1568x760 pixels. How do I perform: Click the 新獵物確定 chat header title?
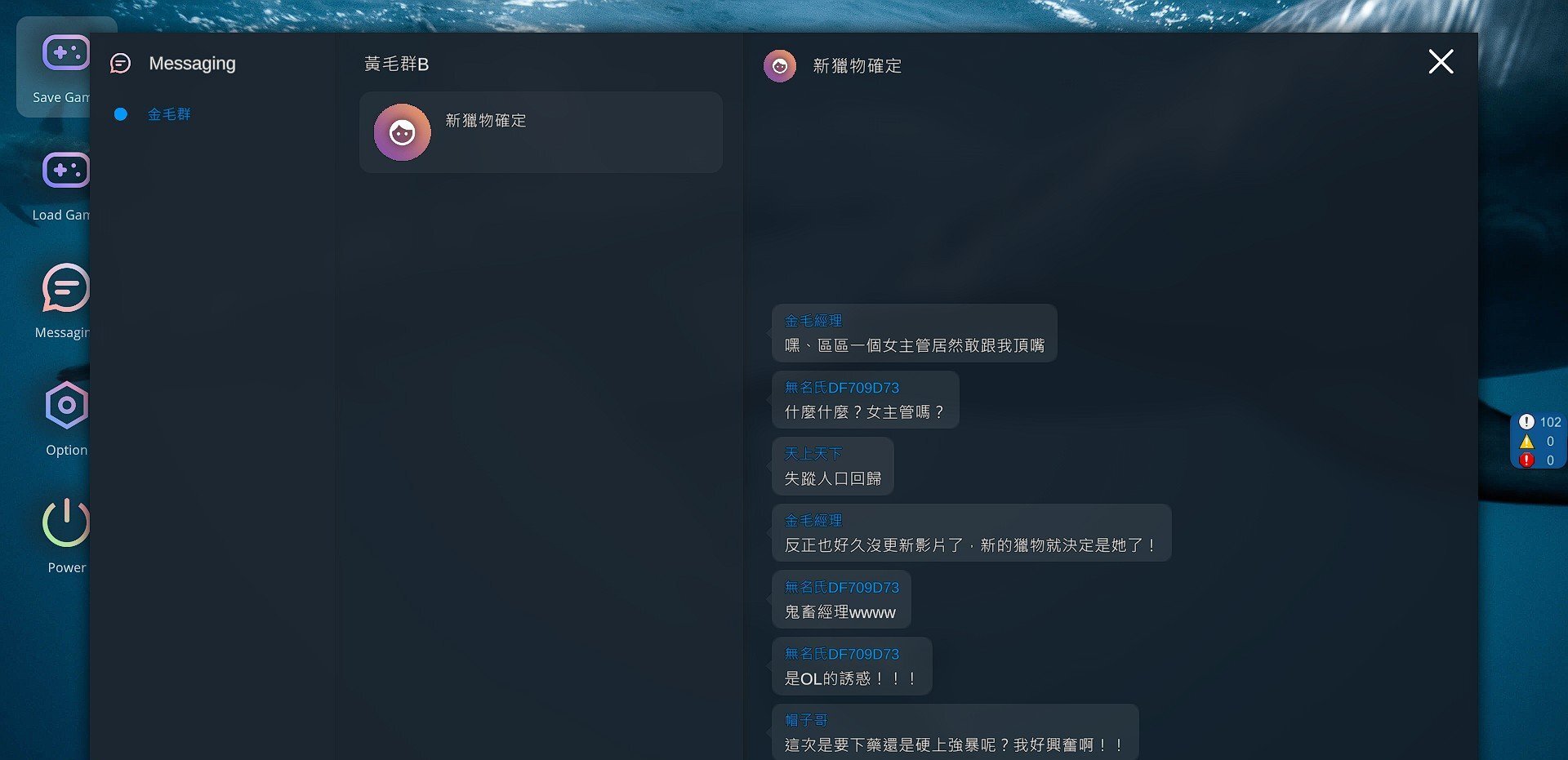pos(857,66)
